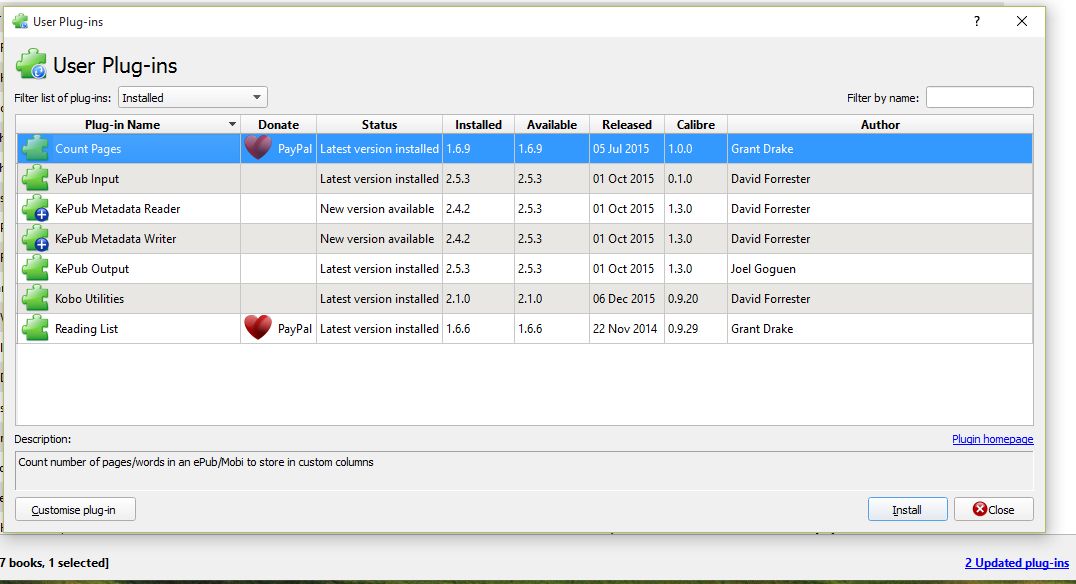Click the Customise plug-in button
Viewport: 1076px width, 584px height.
coord(75,509)
